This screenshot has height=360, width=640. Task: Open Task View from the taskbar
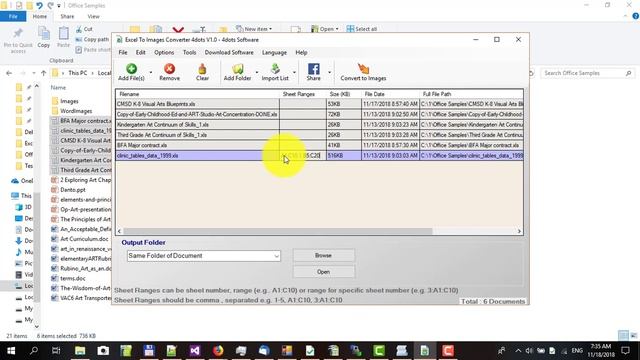click(x=56, y=351)
